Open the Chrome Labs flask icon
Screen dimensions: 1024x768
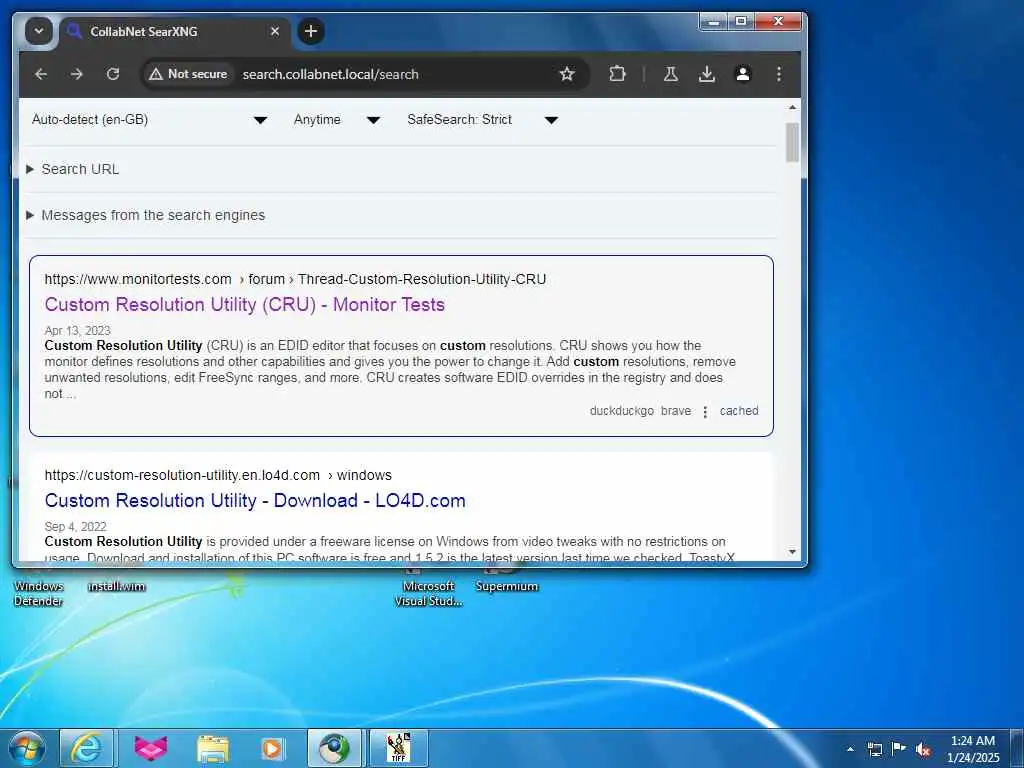tap(671, 74)
